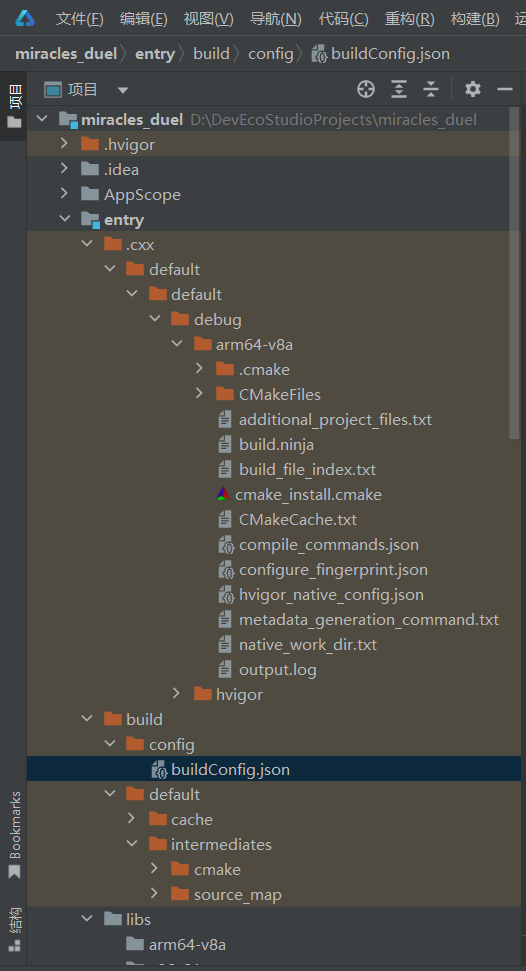The height and width of the screenshot is (971, 526).
Task: Select additional_project_files.txt
Action: pyautogui.click(x=335, y=419)
